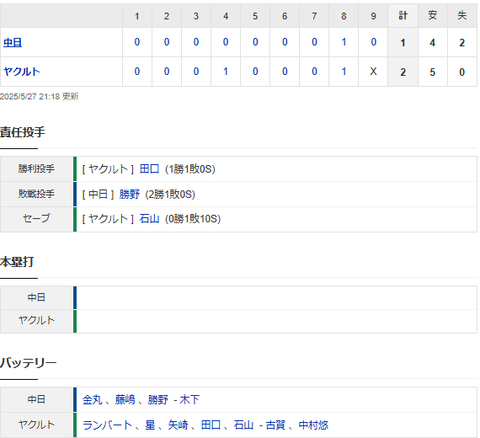Open winning pitcher 田口 profile

pyautogui.click(x=149, y=169)
